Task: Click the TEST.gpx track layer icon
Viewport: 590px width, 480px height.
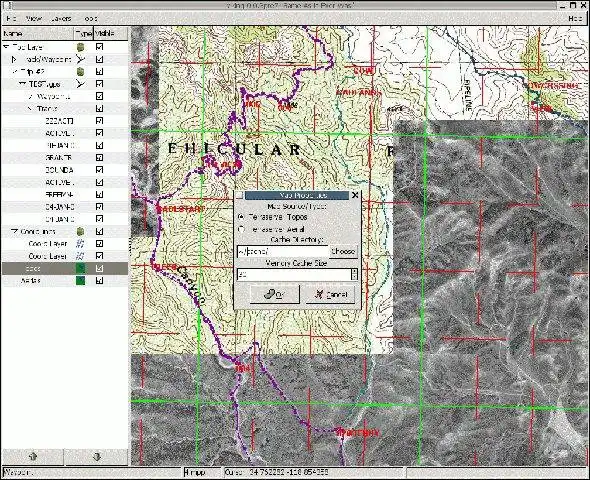Action: (x=80, y=84)
